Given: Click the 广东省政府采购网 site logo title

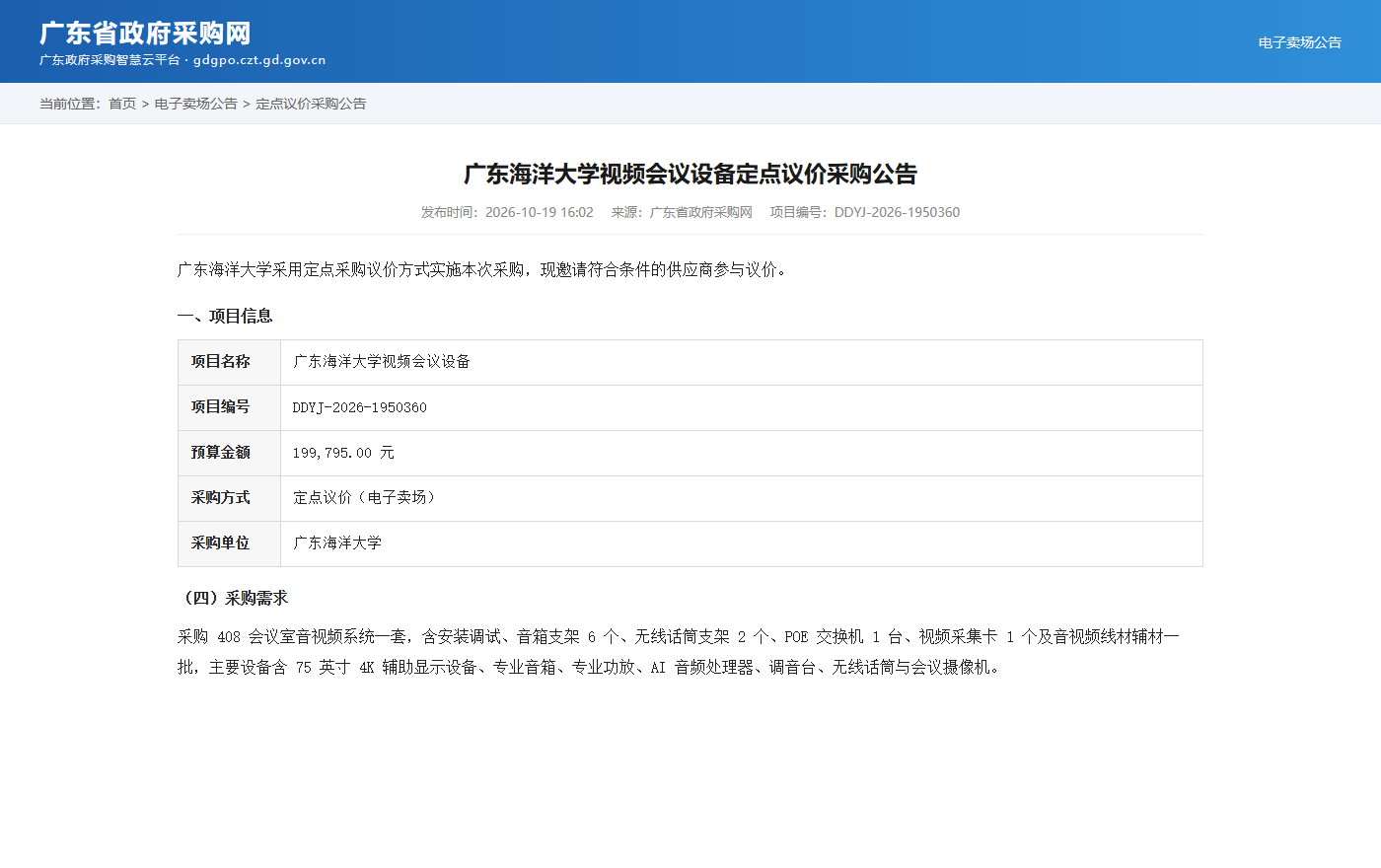Looking at the screenshot, I should pyautogui.click(x=145, y=33).
